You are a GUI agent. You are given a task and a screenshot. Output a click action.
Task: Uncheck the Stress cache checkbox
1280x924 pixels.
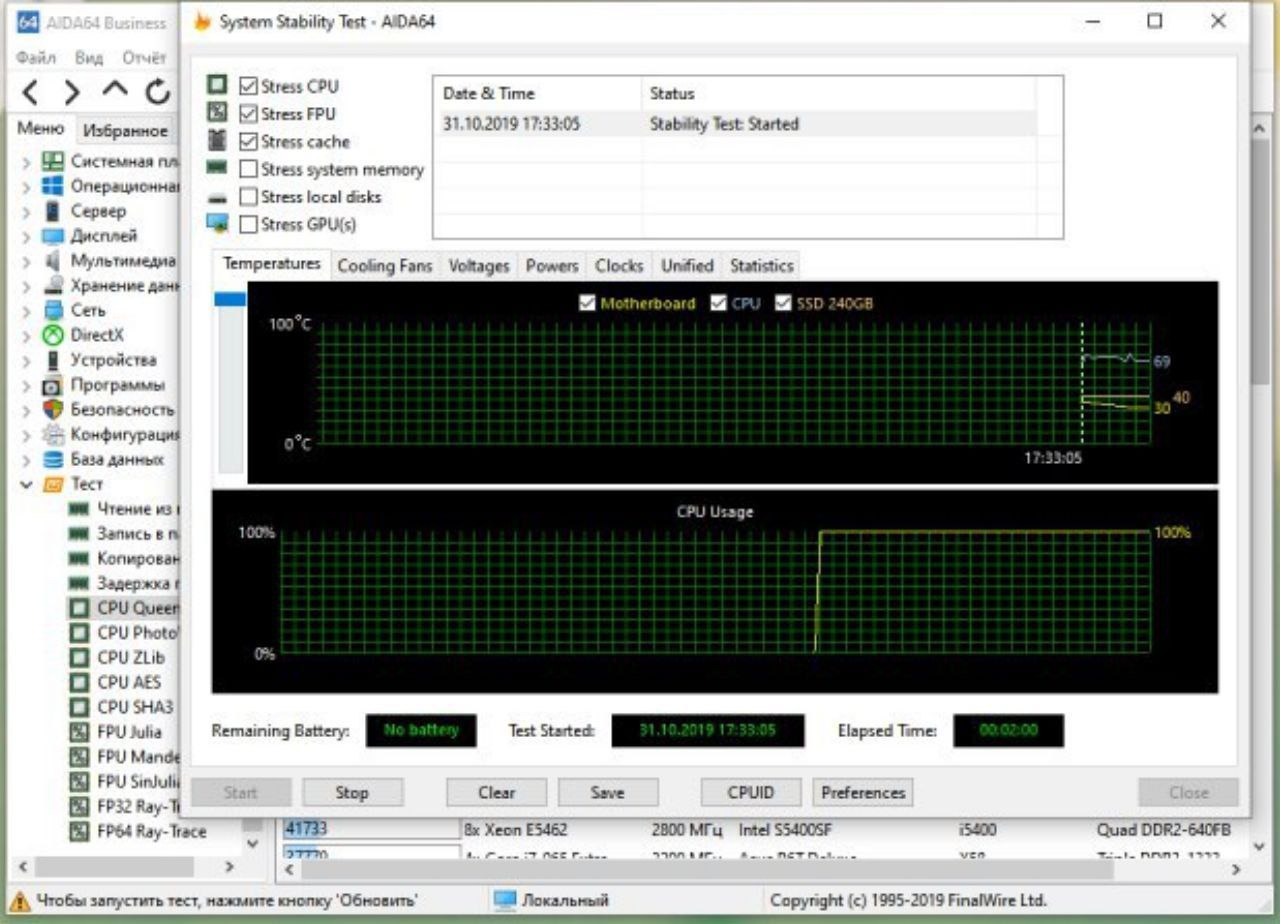tap(248, 141)
